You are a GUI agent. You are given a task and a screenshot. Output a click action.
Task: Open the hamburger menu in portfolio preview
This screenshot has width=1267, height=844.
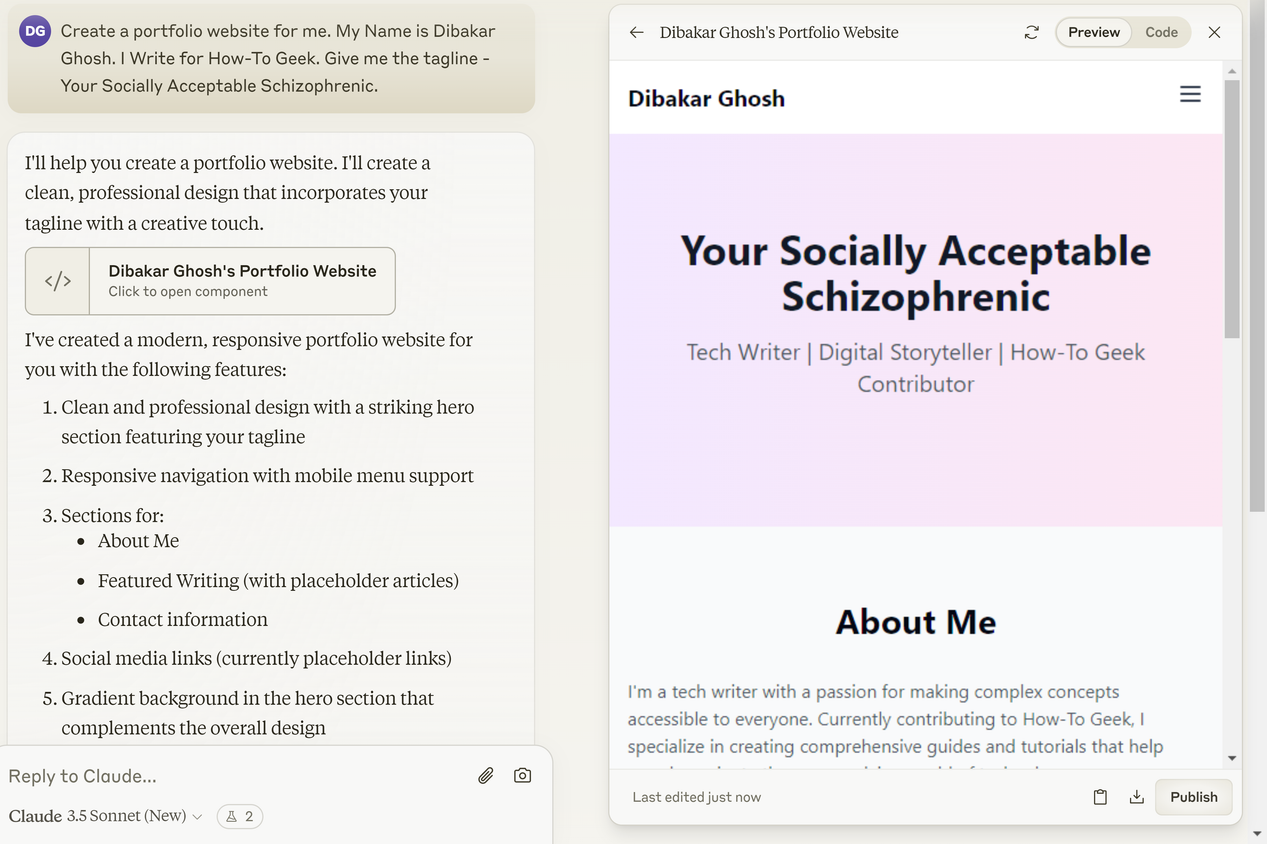1190,94
